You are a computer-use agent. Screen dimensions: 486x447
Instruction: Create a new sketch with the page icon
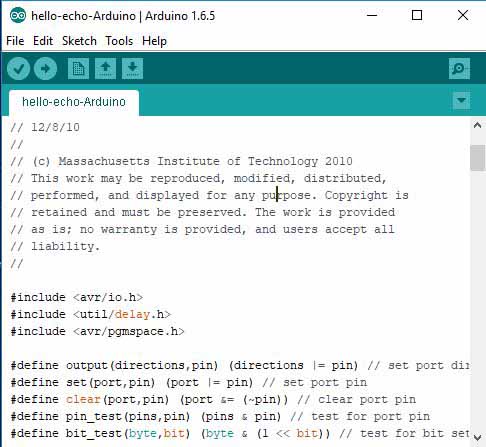pyautogui.click(x=78, y=68)
